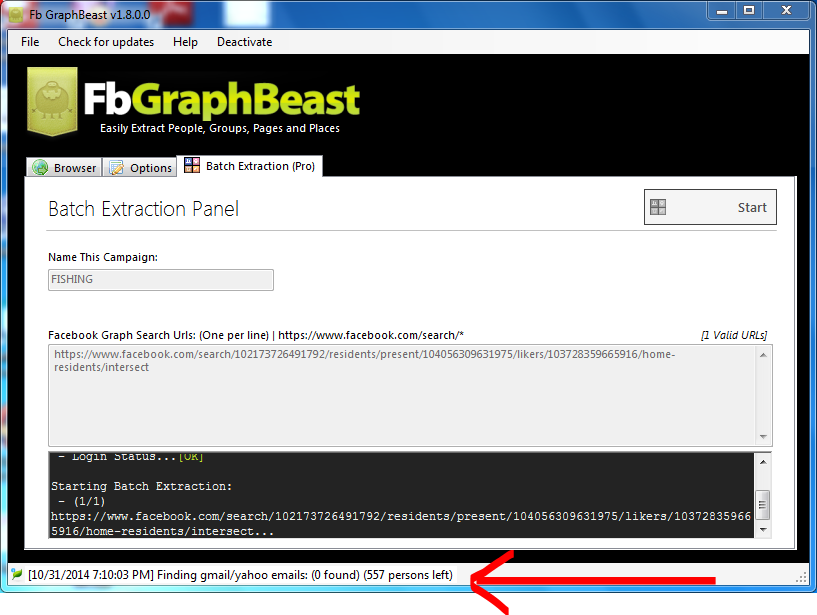Click the Name This Campaign field

(160, 280)
